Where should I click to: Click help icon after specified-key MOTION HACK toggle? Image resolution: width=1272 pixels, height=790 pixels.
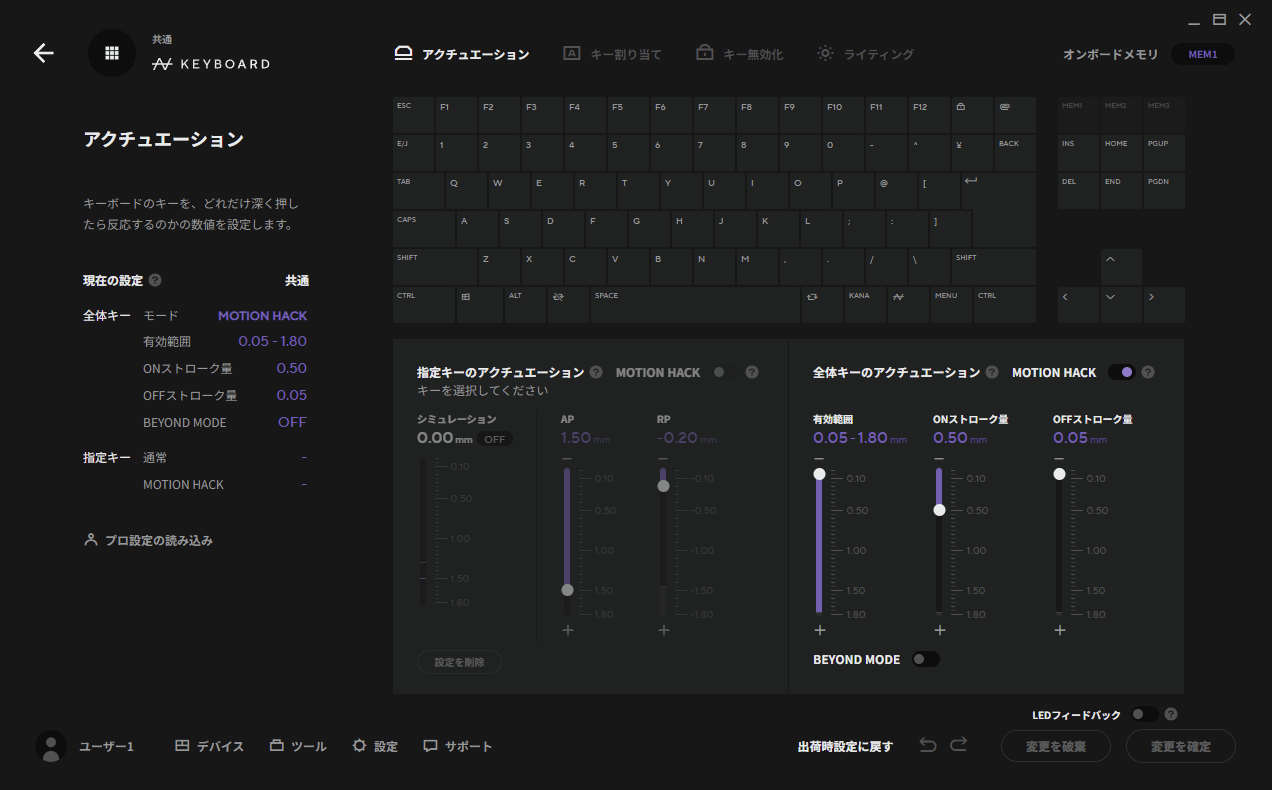(752, 372)
